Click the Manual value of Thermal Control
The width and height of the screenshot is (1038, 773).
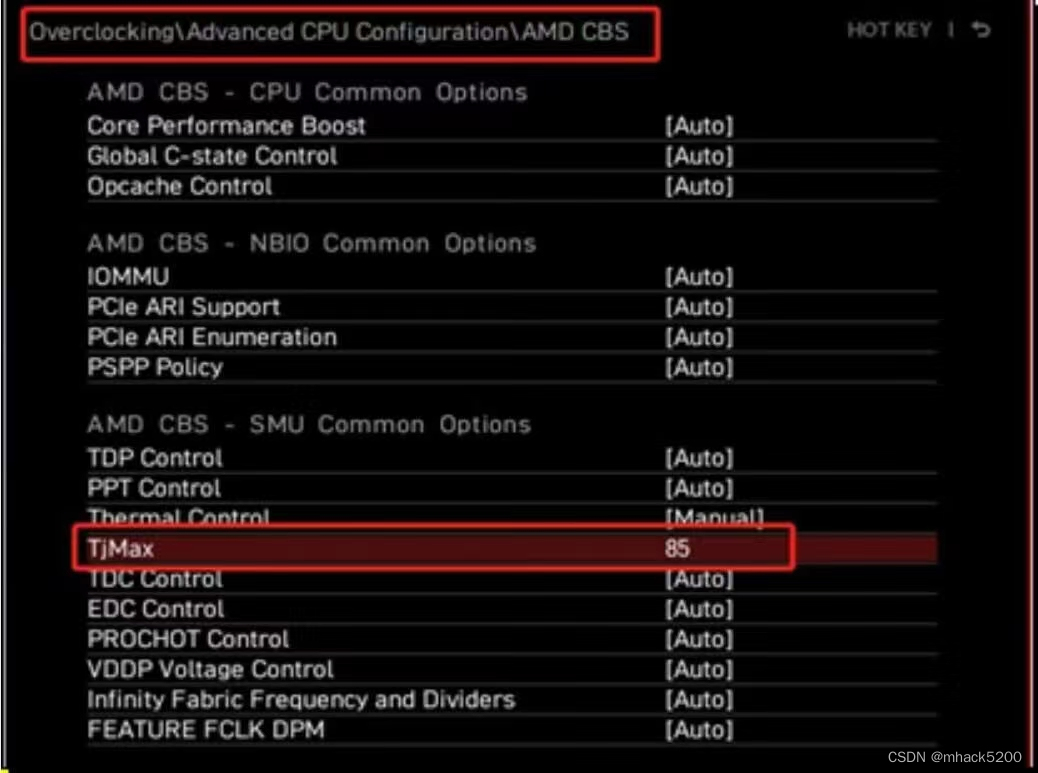[x=714, y=518]
